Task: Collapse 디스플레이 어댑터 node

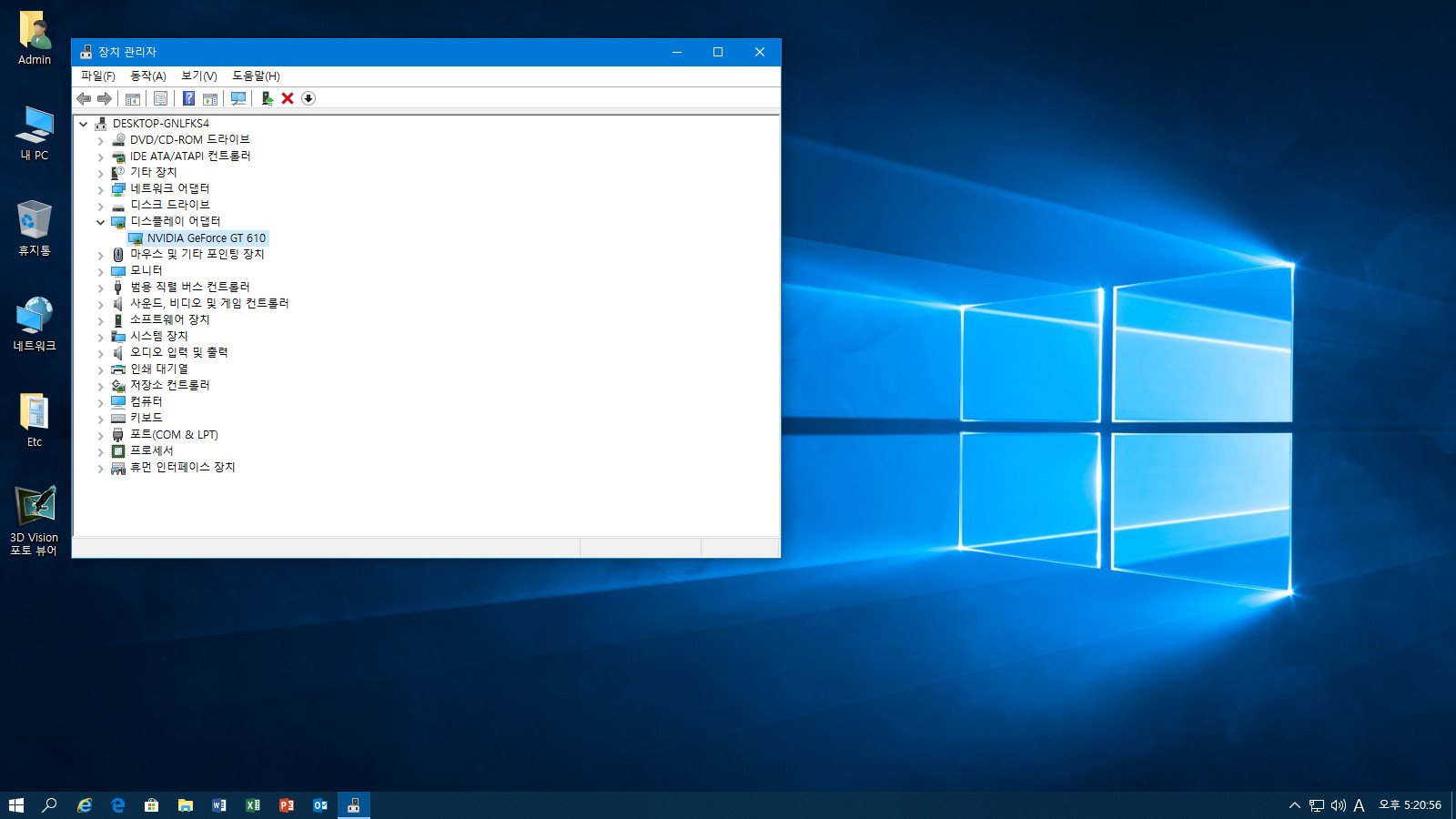Action: [x=101, y=222]
